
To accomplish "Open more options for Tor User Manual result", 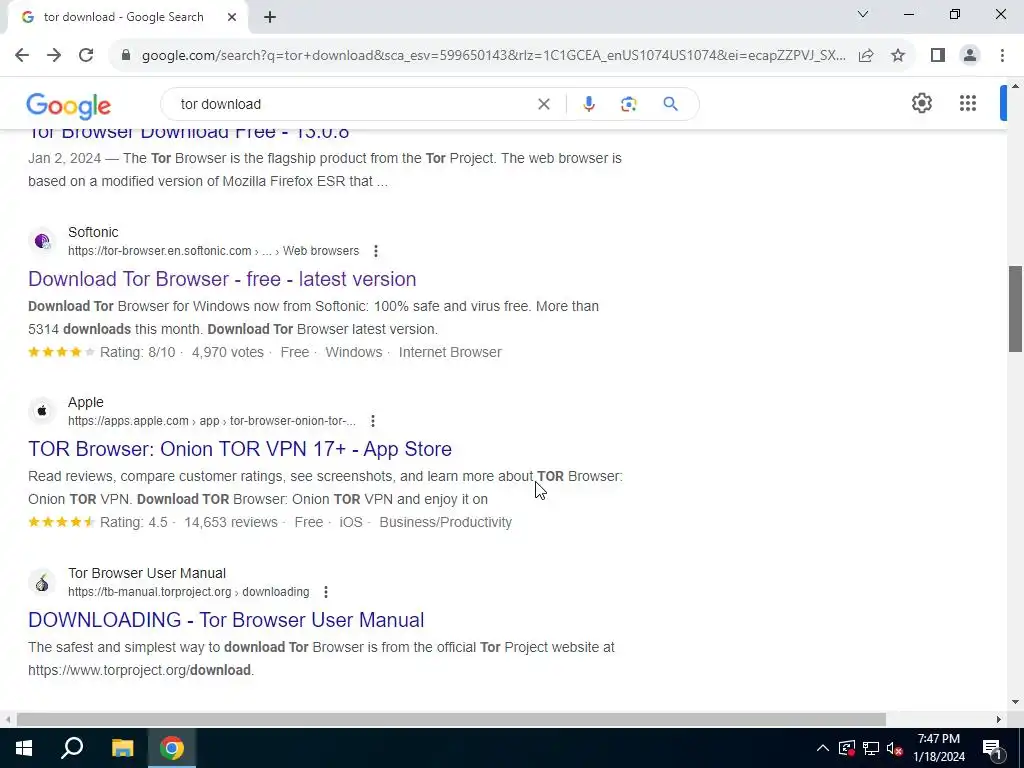I will [x=326, y=592].
